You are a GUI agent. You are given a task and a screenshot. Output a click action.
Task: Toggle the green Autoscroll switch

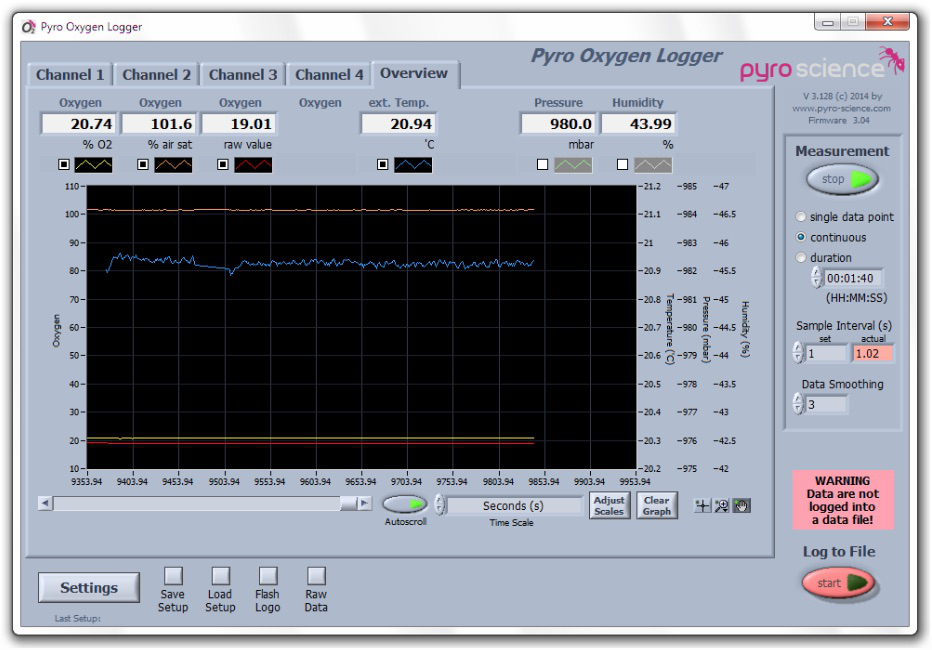pos(405,504)
